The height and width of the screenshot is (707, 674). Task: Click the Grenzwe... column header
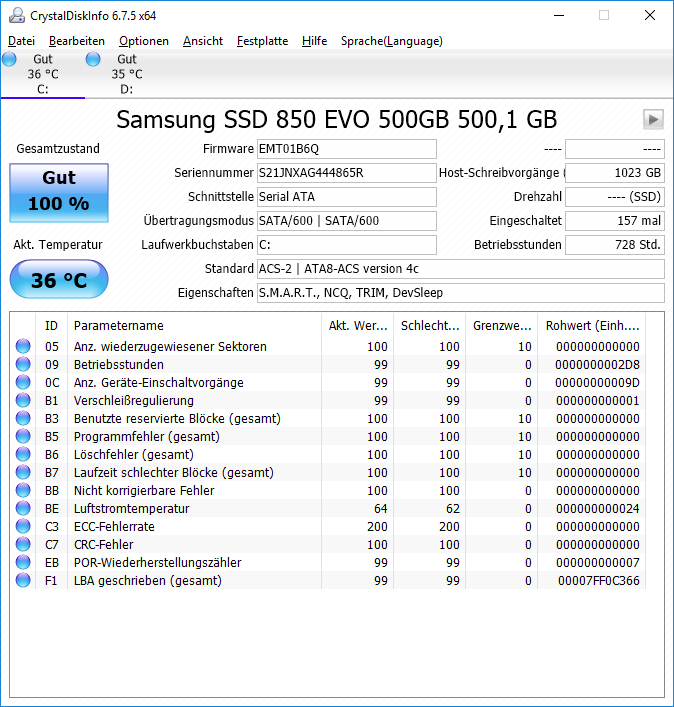502,326
